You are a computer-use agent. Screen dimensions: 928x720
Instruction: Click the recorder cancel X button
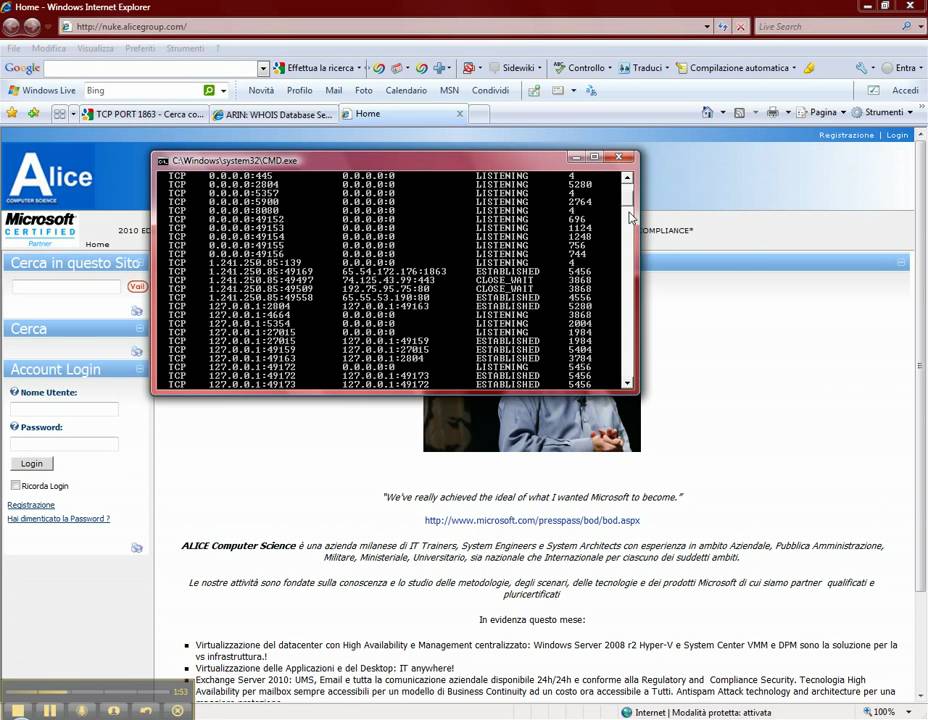coord(177,711)
